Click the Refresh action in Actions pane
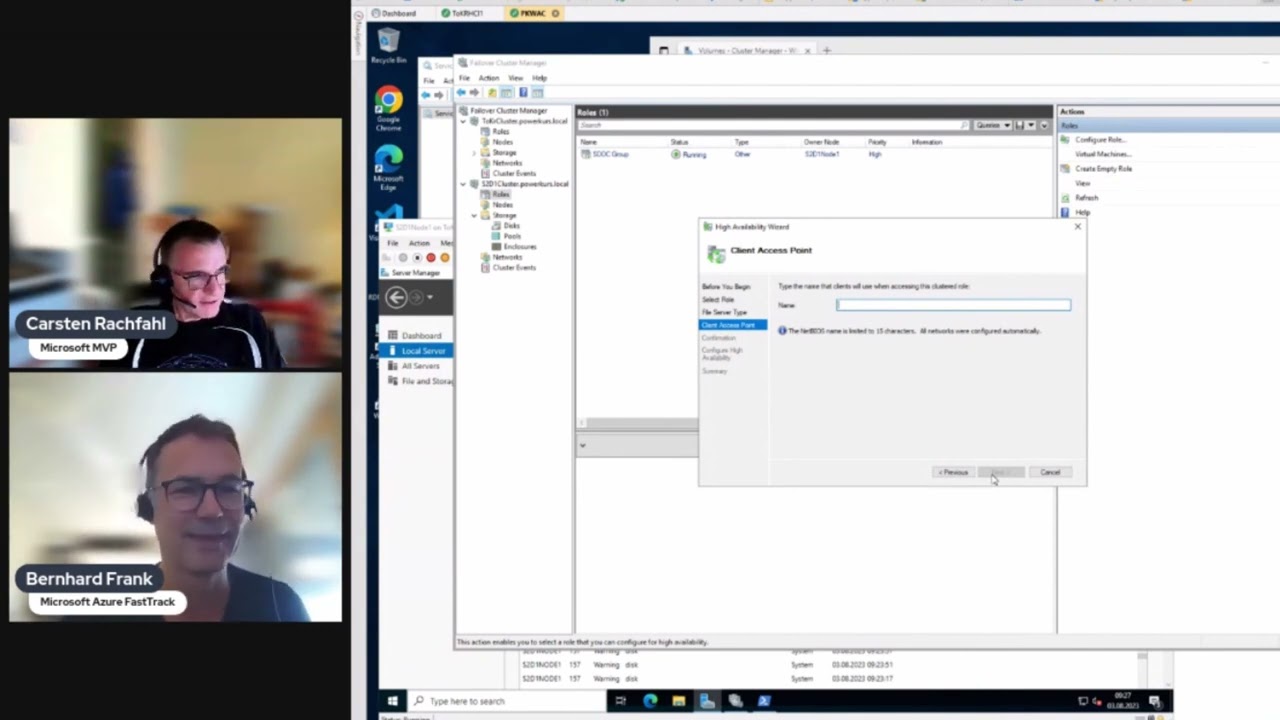 [x=1086, y=198]
